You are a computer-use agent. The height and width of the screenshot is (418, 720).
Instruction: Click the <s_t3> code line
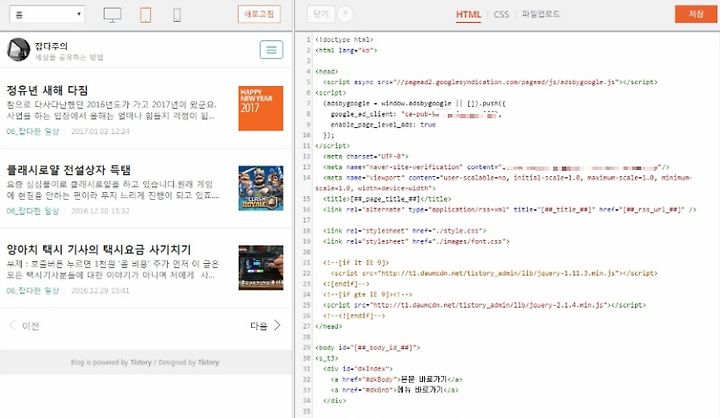coord(326,358)
